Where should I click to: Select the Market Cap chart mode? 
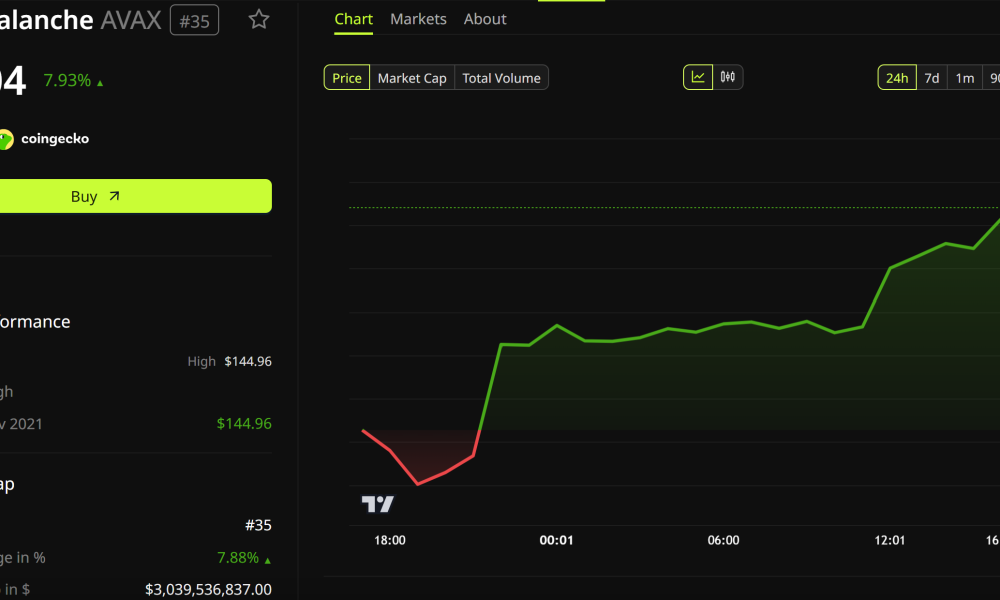click(412, 78)
